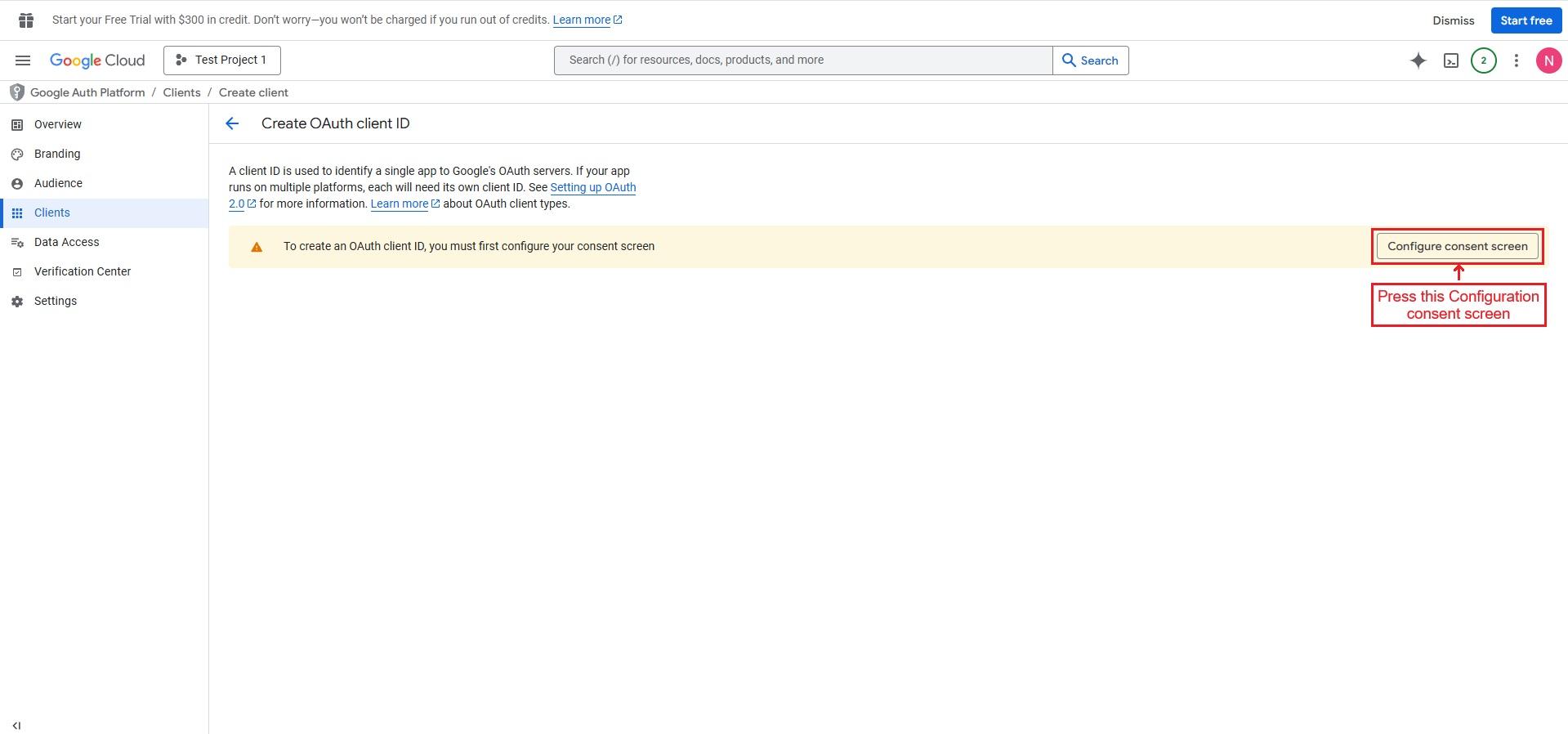Screen dimensions: 1568x734
Task: Follow the Setting up OAuth 2.0 link
Action: click(x=592, y=188)
